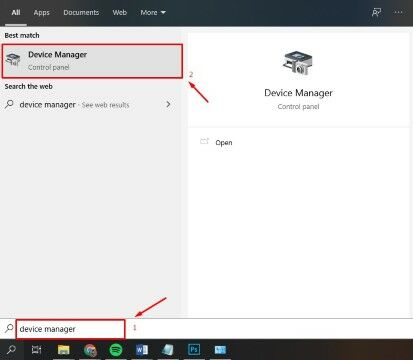Open File Explorer from taskbar
Image resolution: width=413 pixels, height=360 pixels.
pyautogui.click(x=63, y=350)
